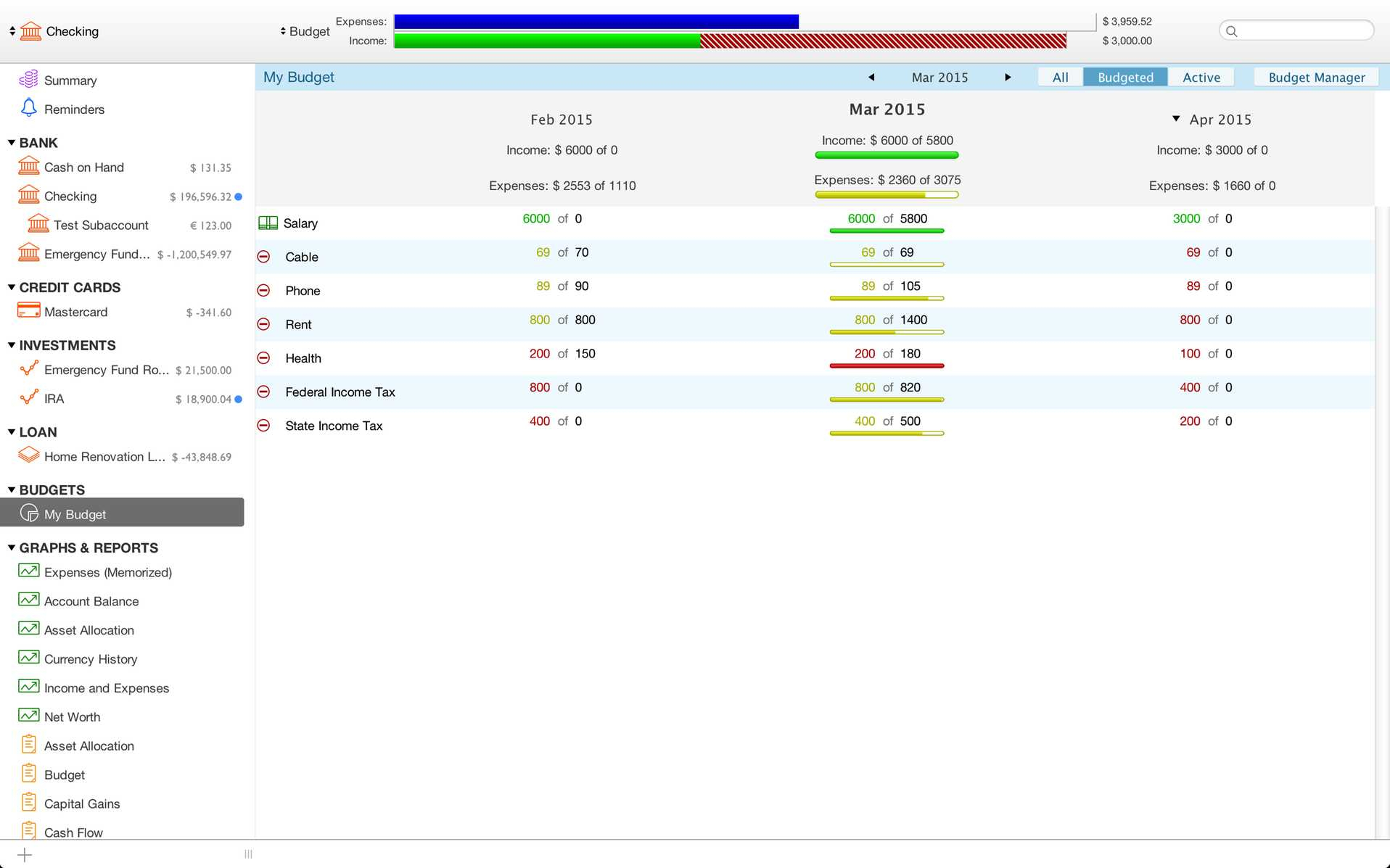
Task: Click the plus icon at bottom left
Action: coord(25,855)
